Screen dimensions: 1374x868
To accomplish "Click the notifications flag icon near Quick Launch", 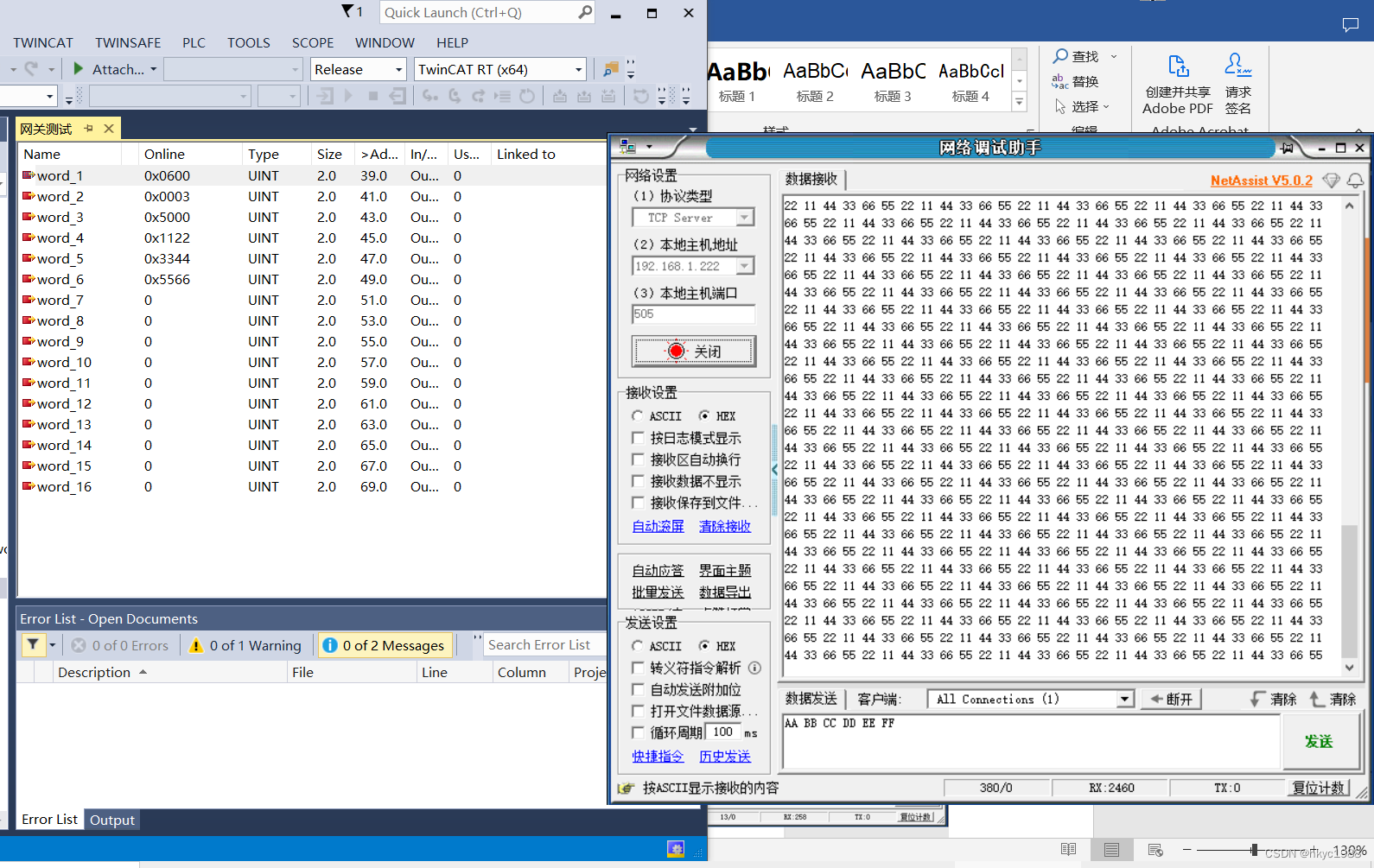I will tap(347, 11).
